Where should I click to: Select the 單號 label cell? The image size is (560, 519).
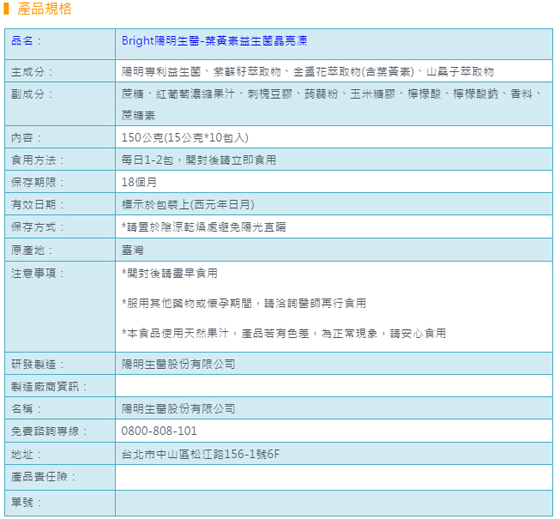click(60, 503)
